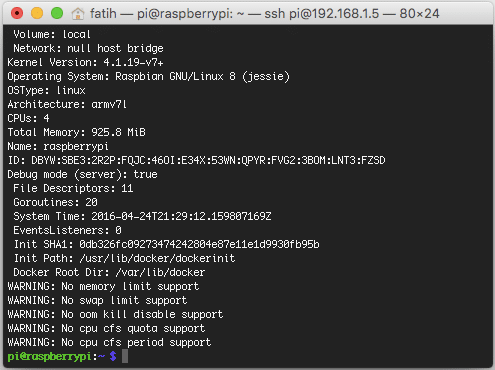Click the green zoom window button
The width and height of the screenshot is (495, 370).
tap(57, 13)
